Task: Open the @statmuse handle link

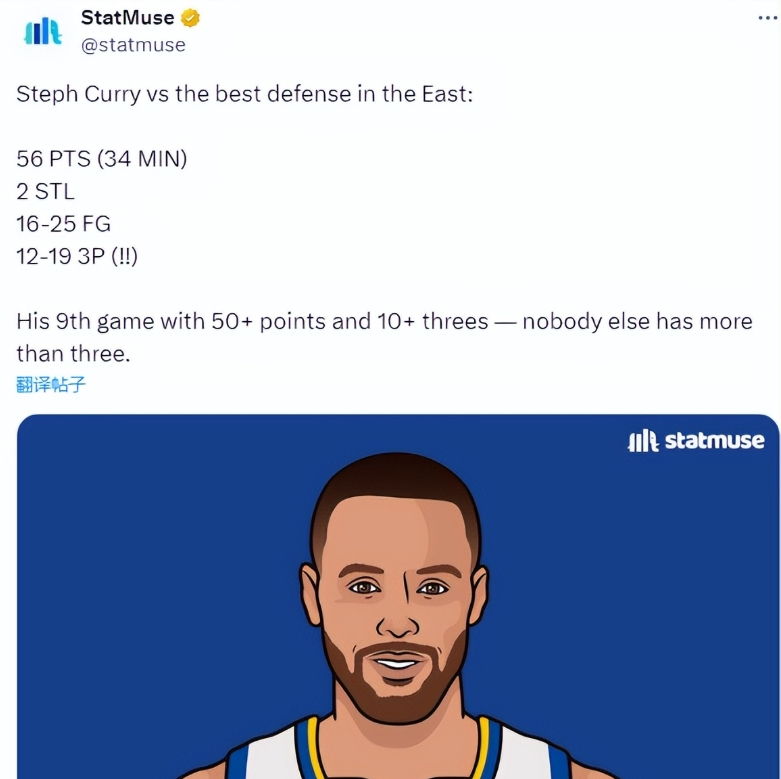Action: [x=133, y=45]
